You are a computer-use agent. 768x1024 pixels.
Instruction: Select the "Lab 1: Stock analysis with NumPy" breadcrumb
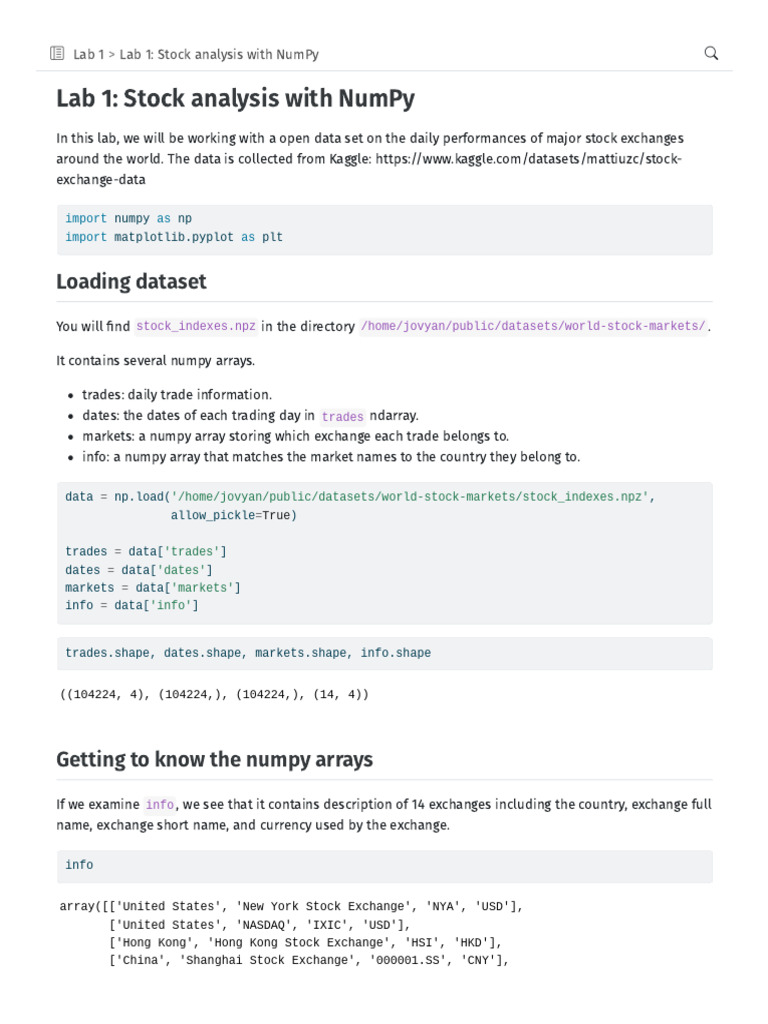(x=219, y=55)
